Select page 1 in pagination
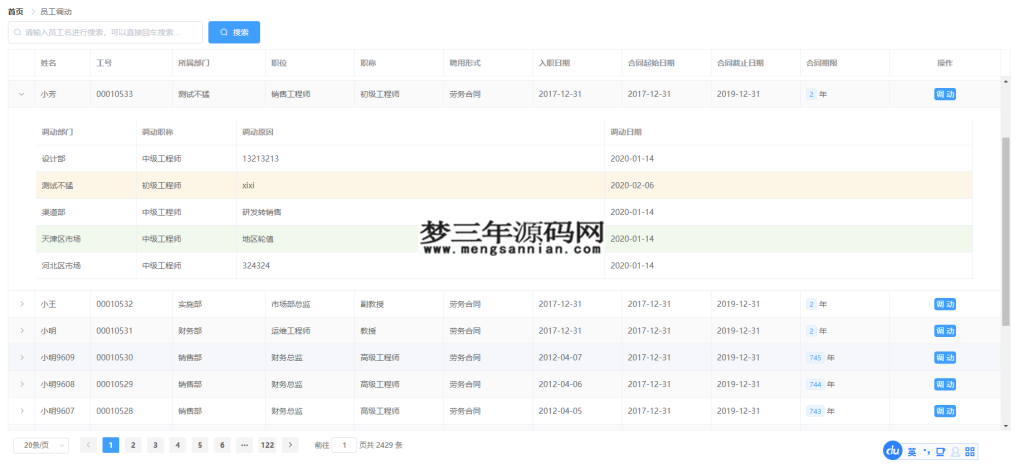Screen dimensions: 1024x474 [110, 445]
